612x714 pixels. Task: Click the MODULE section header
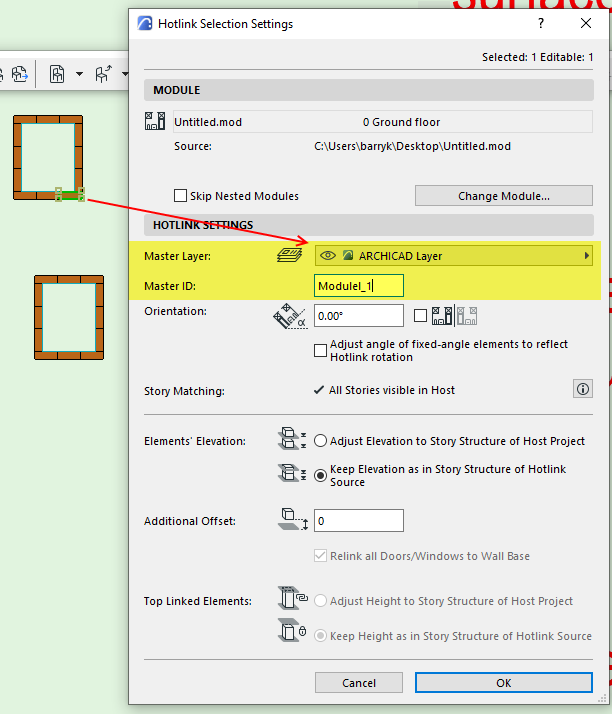(x=369, y=90)
